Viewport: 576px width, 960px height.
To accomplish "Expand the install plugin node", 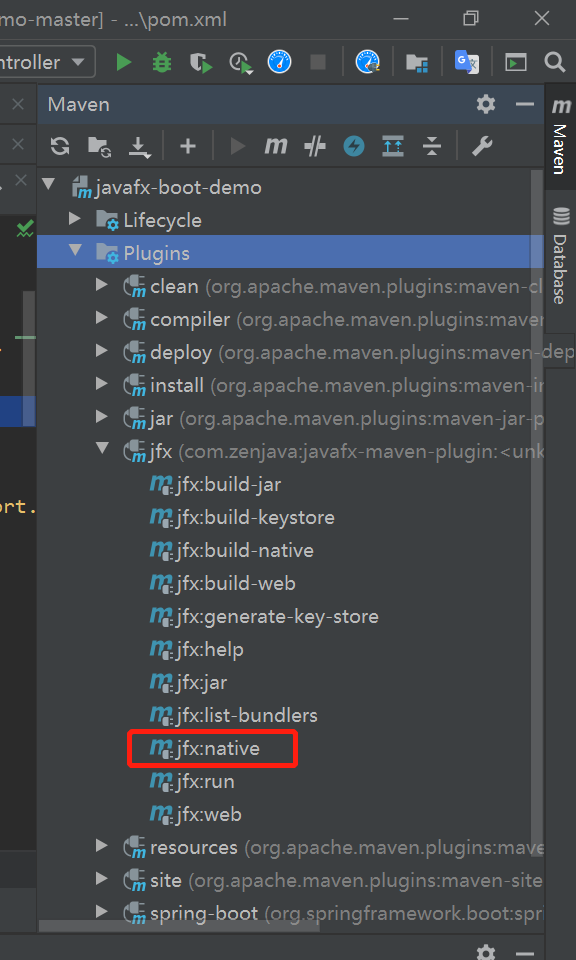I will pos(102,384).
